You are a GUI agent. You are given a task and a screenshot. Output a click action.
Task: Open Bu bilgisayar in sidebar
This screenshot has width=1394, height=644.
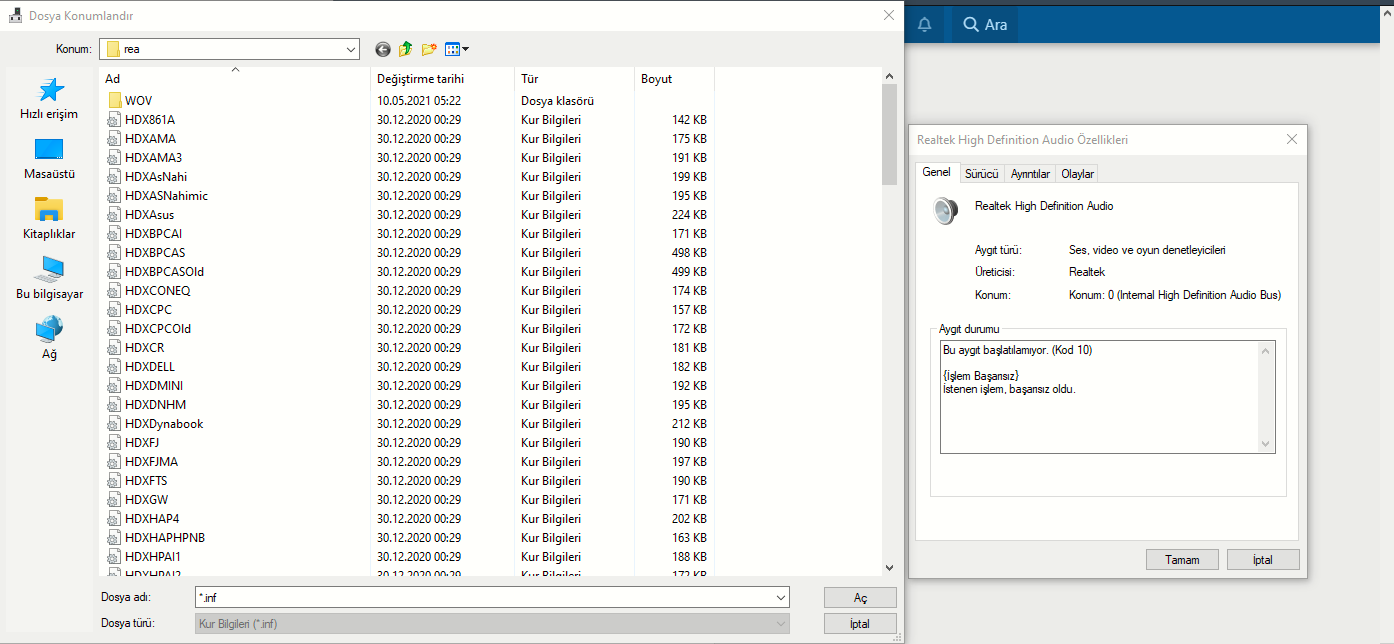49,279
